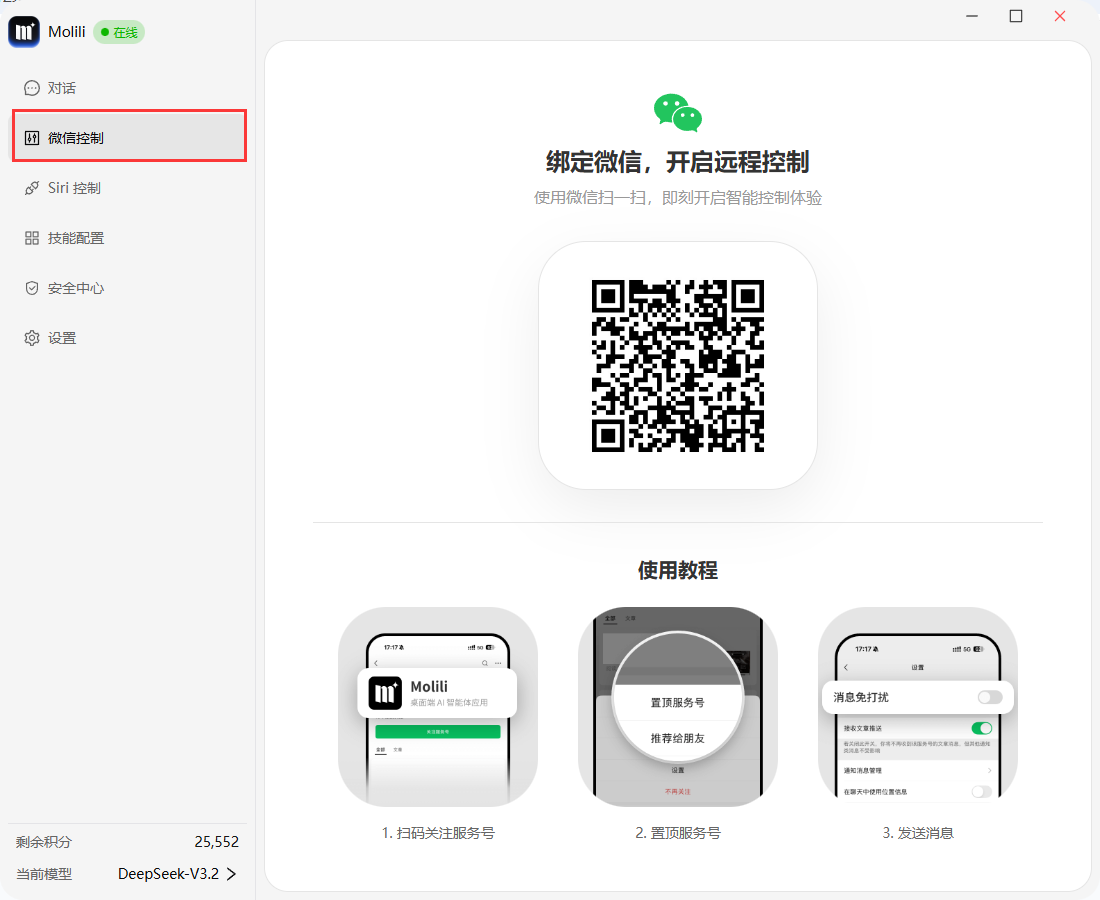Open the 设置 settings page
This screenshot has width=1100, height=900.
tap(60, 337)
